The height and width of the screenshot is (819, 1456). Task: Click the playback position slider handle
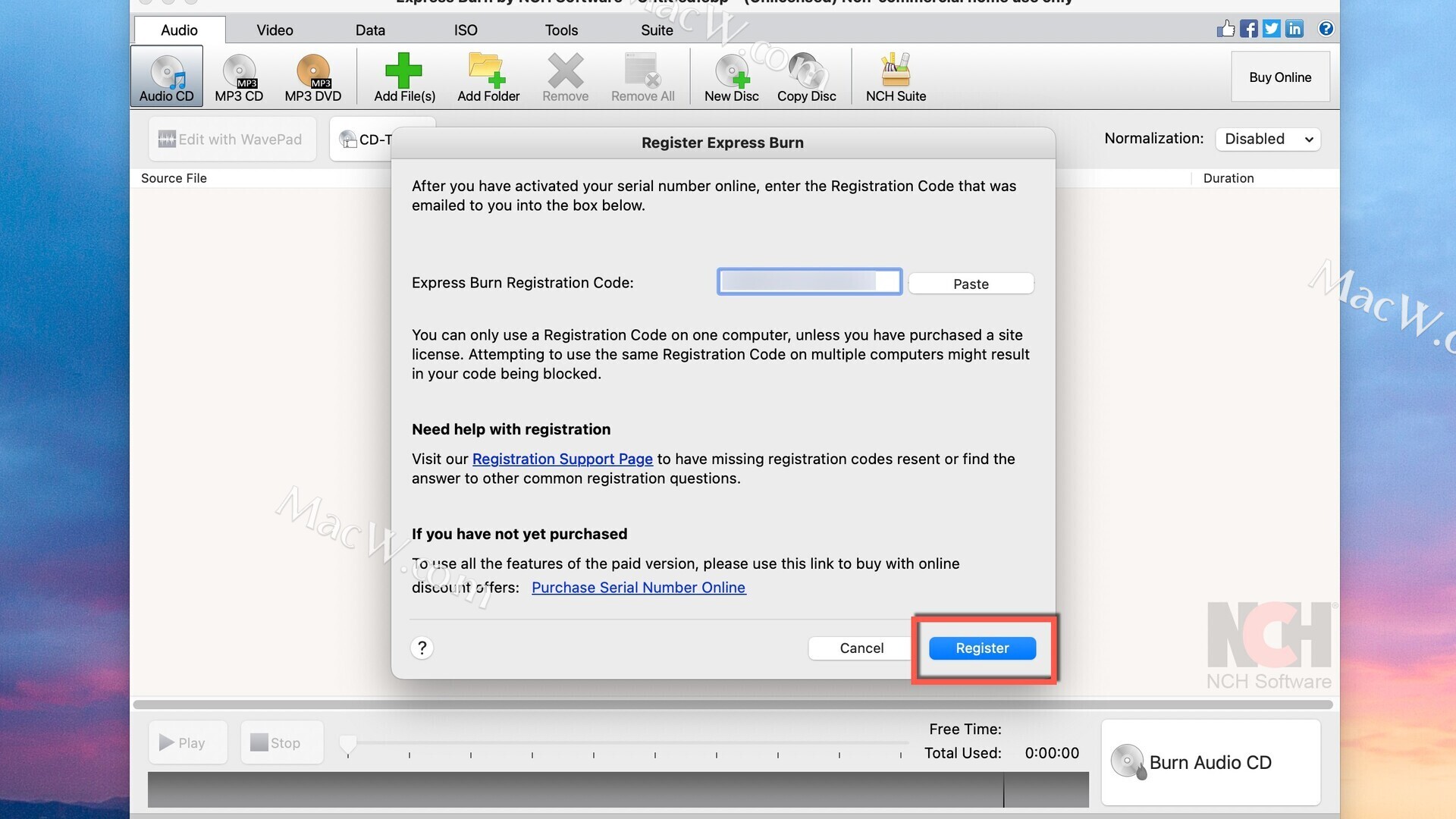[x=348, y=744]
